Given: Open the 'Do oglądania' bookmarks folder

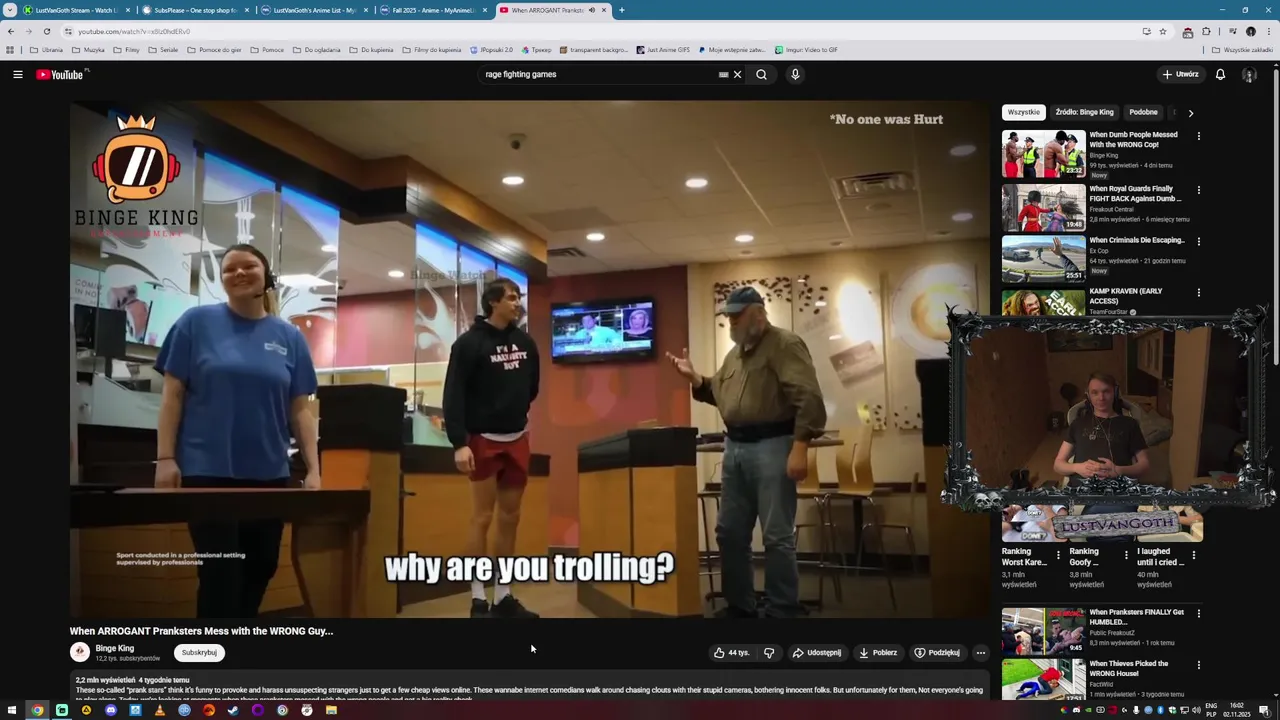Looking at the screenshot, I should tap(317, 49).
